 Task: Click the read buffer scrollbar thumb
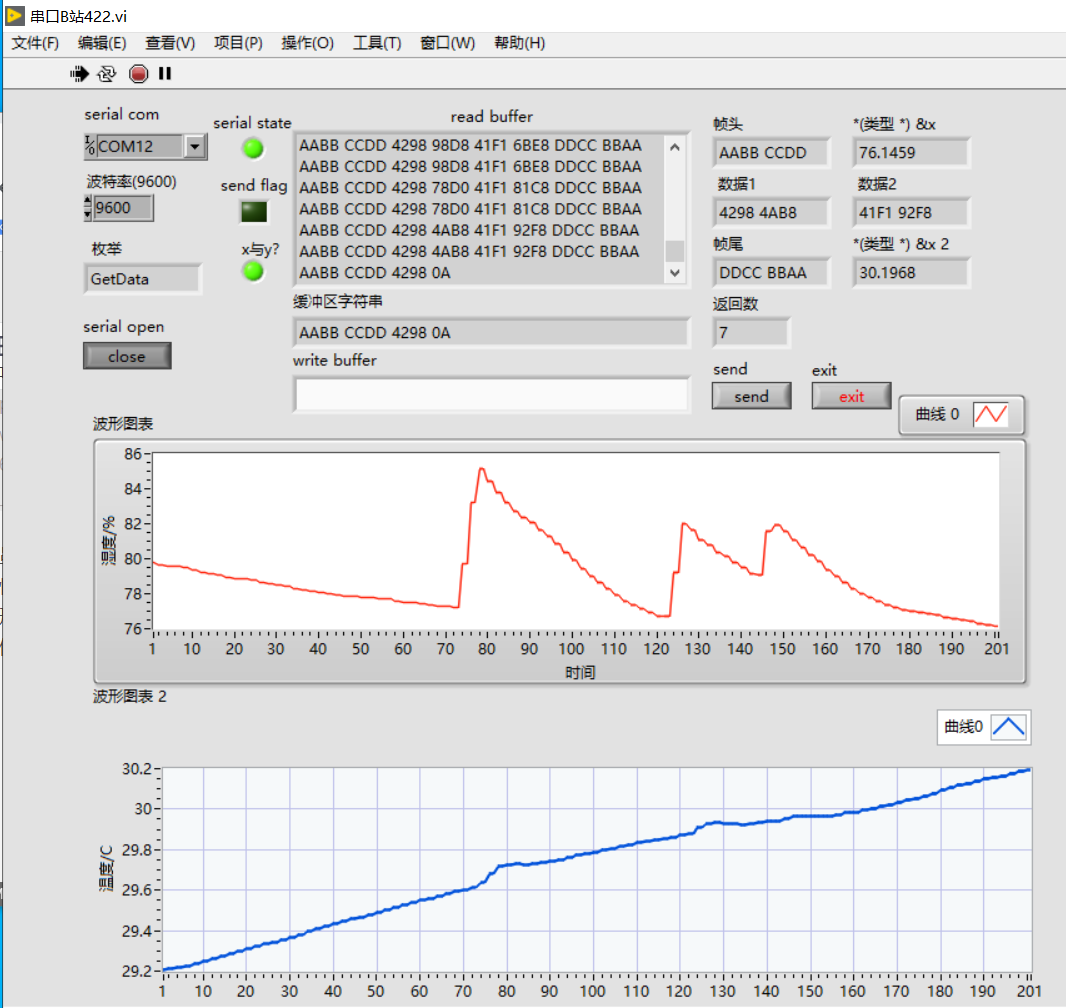(674, 251)
